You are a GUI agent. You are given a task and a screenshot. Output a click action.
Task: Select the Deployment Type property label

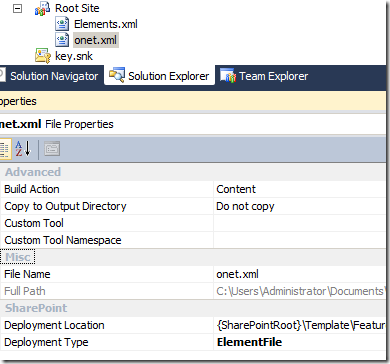pos(46,342)
